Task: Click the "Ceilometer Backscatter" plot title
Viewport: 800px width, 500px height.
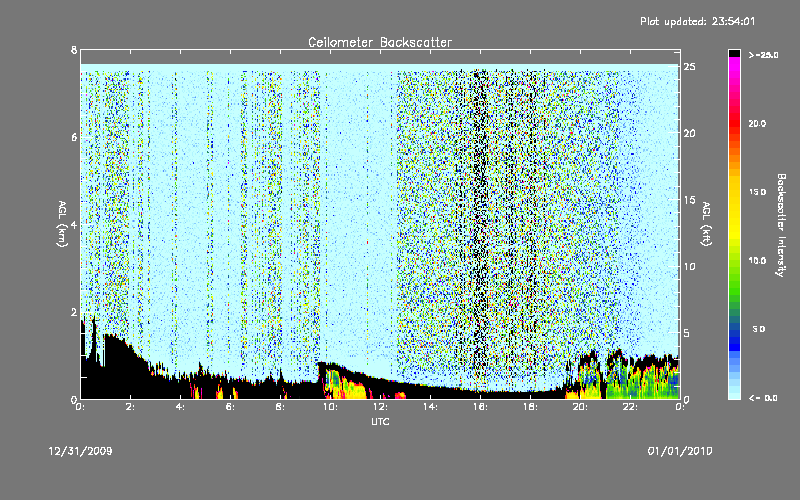Action: click(380, 42)
